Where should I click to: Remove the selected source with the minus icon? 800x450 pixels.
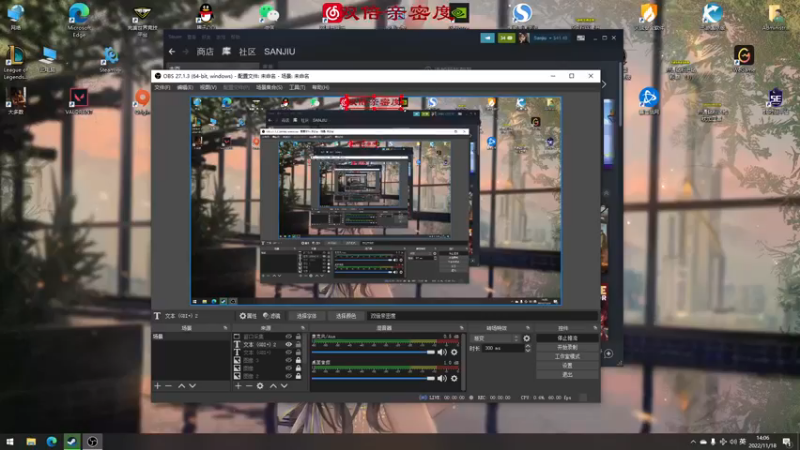point(249,386)
